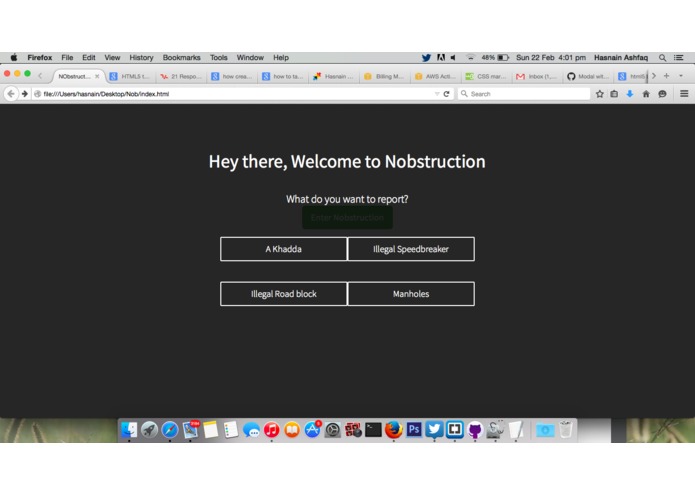Switch to the HTML5 t... tab

click(130, 76)
